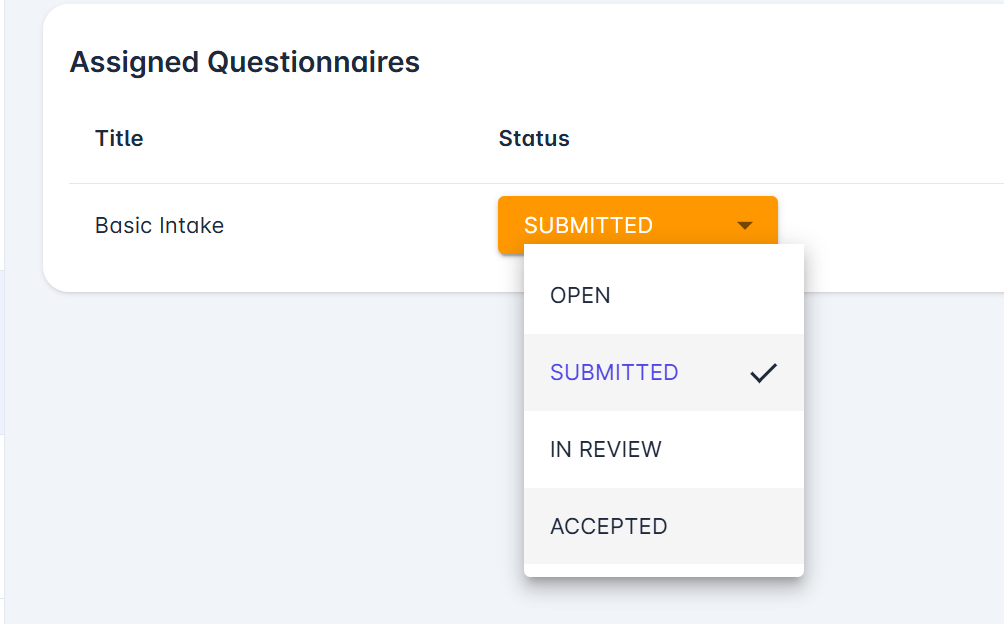Click empty space right of the SUBMITTED button

click(890, 226)
